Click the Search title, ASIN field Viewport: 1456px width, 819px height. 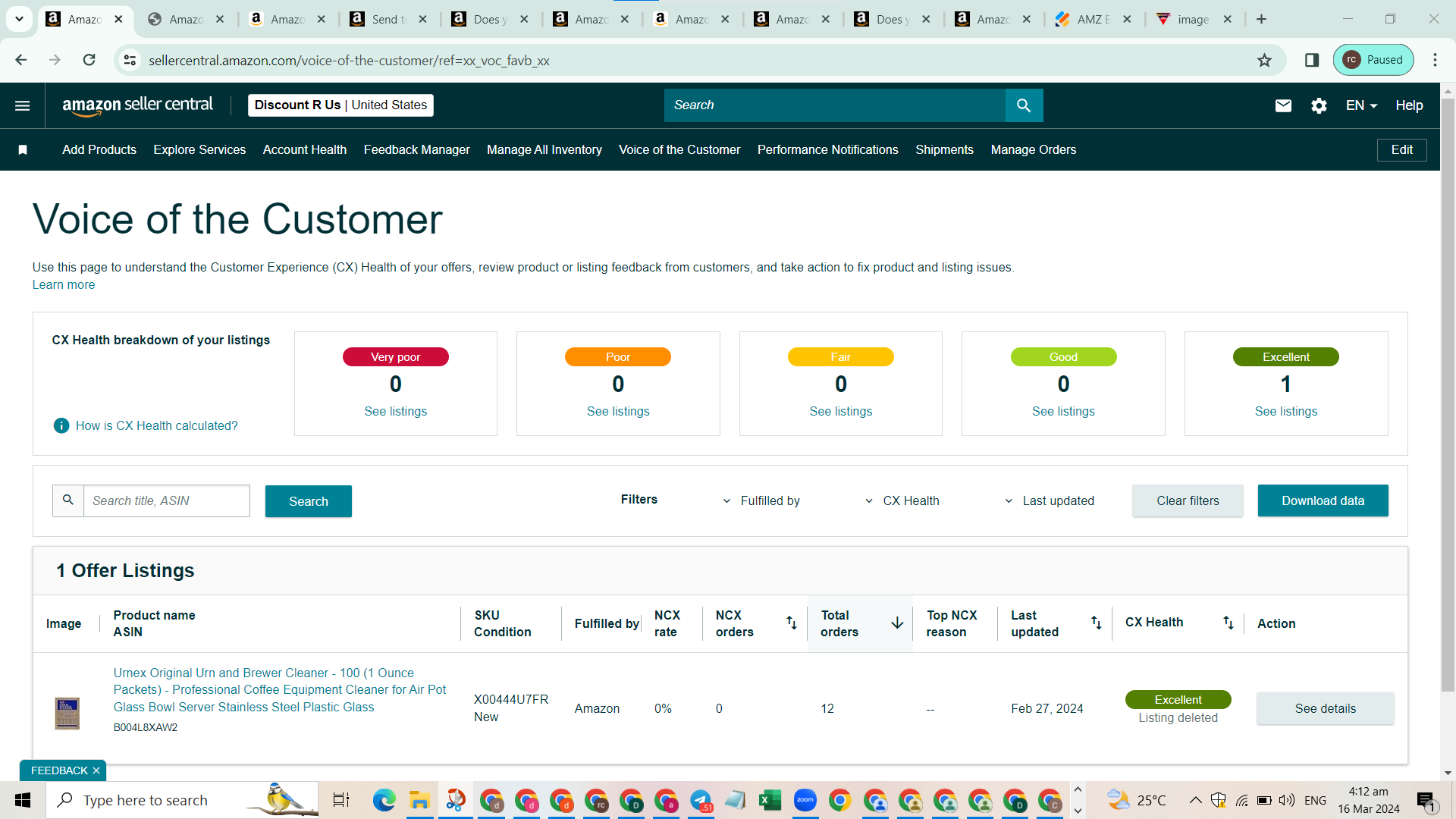pos(166,501)
